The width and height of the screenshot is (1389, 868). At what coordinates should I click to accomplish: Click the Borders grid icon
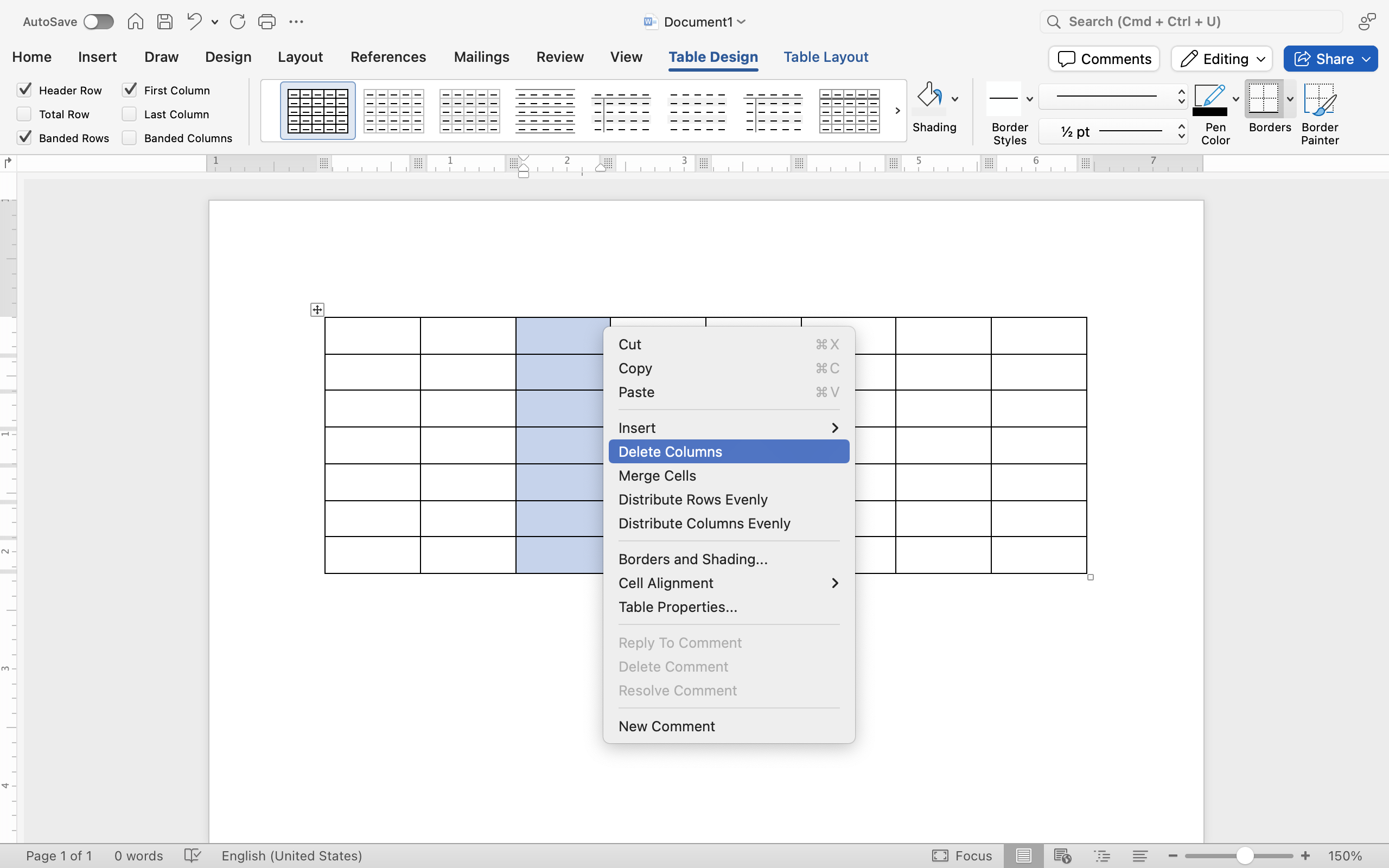pyautogui.click(x=1263, y=99)
